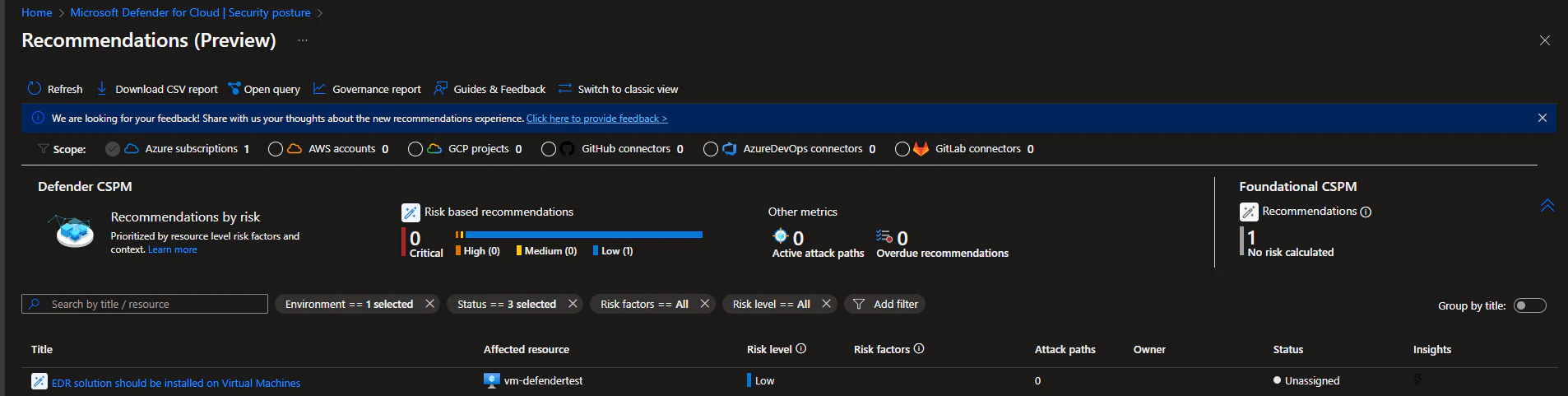Click the lightning insights icon in the row
Viewport: 1568px width, 396px height.
click(1418, 380)
